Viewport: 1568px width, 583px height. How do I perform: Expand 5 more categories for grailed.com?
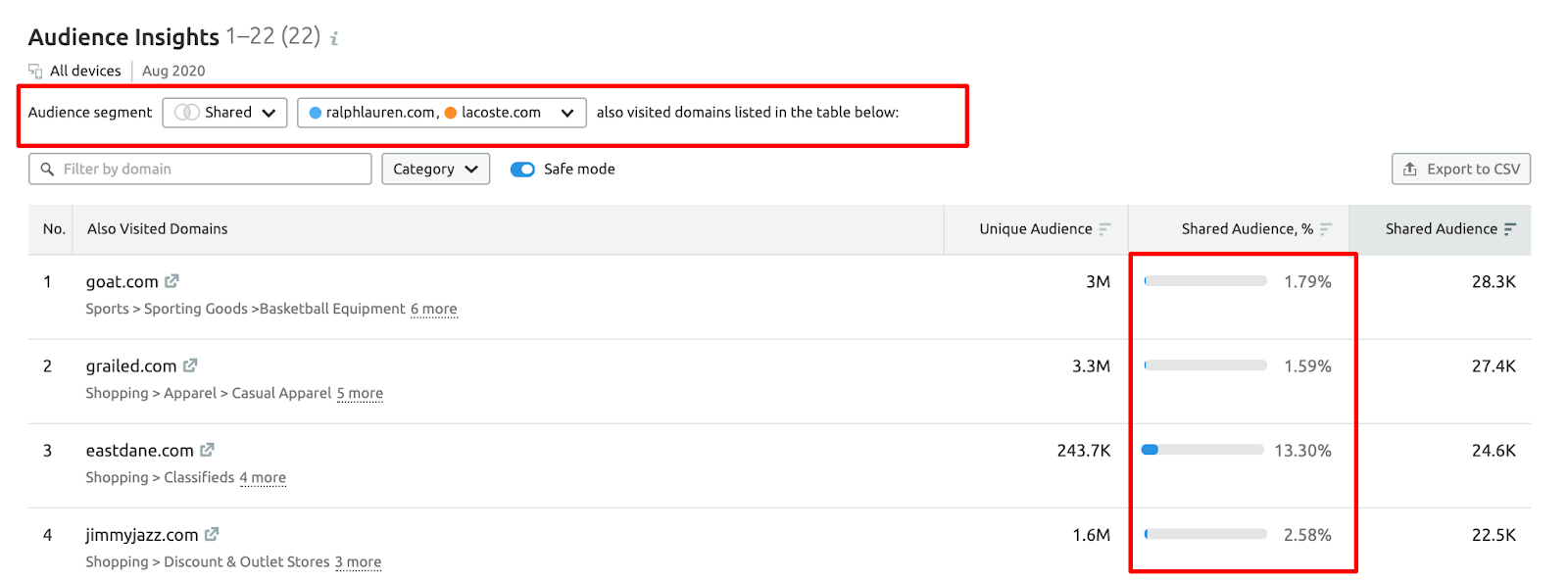click(x=360, y=393)
